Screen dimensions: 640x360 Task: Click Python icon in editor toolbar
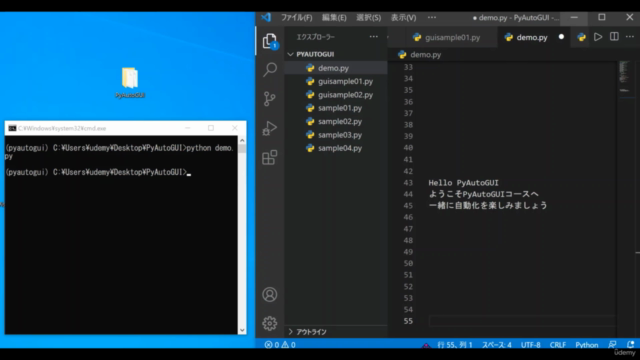click(581, 37)
